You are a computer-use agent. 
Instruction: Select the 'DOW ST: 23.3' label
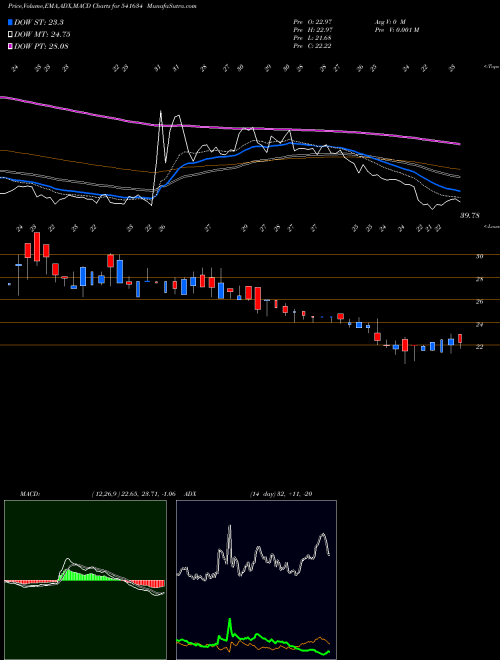41,22
